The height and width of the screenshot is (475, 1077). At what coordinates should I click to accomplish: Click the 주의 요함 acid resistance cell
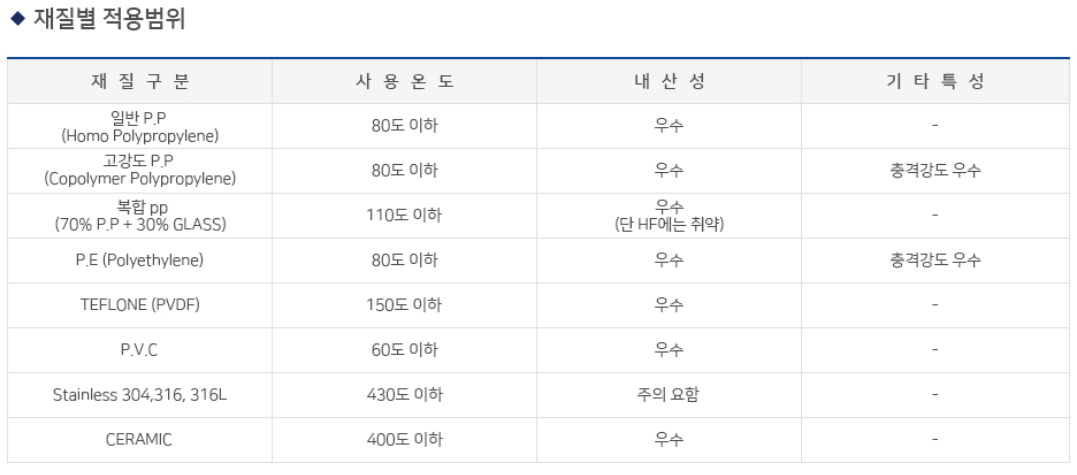pyautogui.click(x=668, y=395)
